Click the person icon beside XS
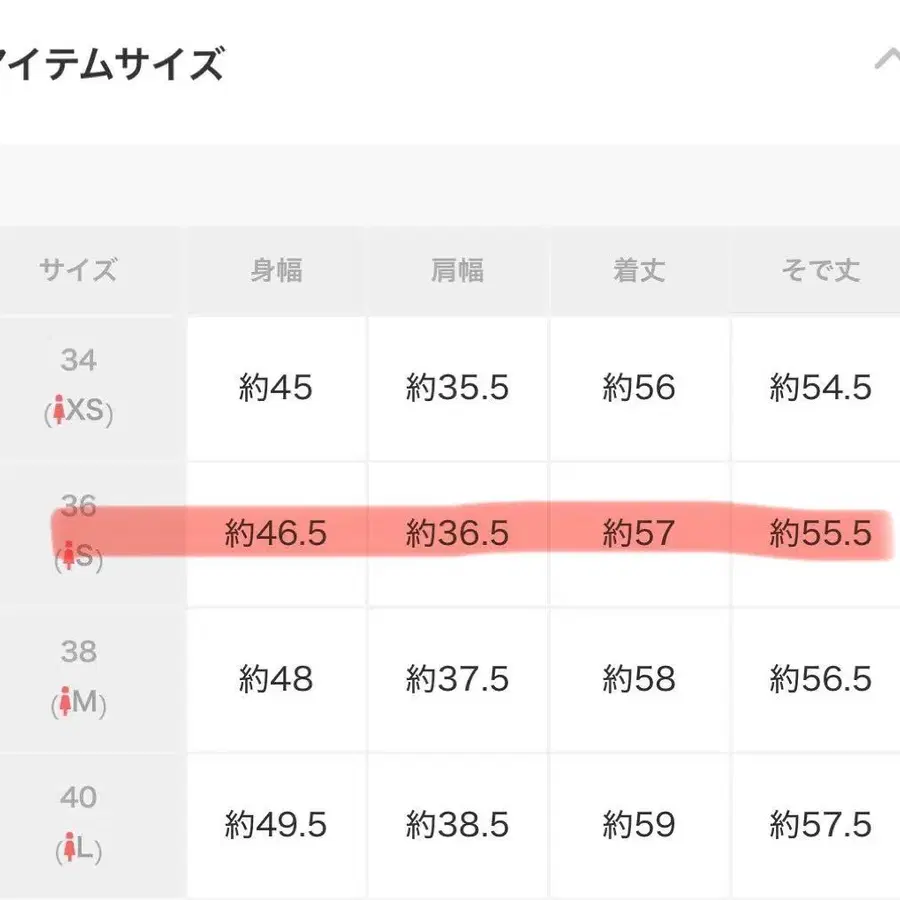 pos(60,412)
